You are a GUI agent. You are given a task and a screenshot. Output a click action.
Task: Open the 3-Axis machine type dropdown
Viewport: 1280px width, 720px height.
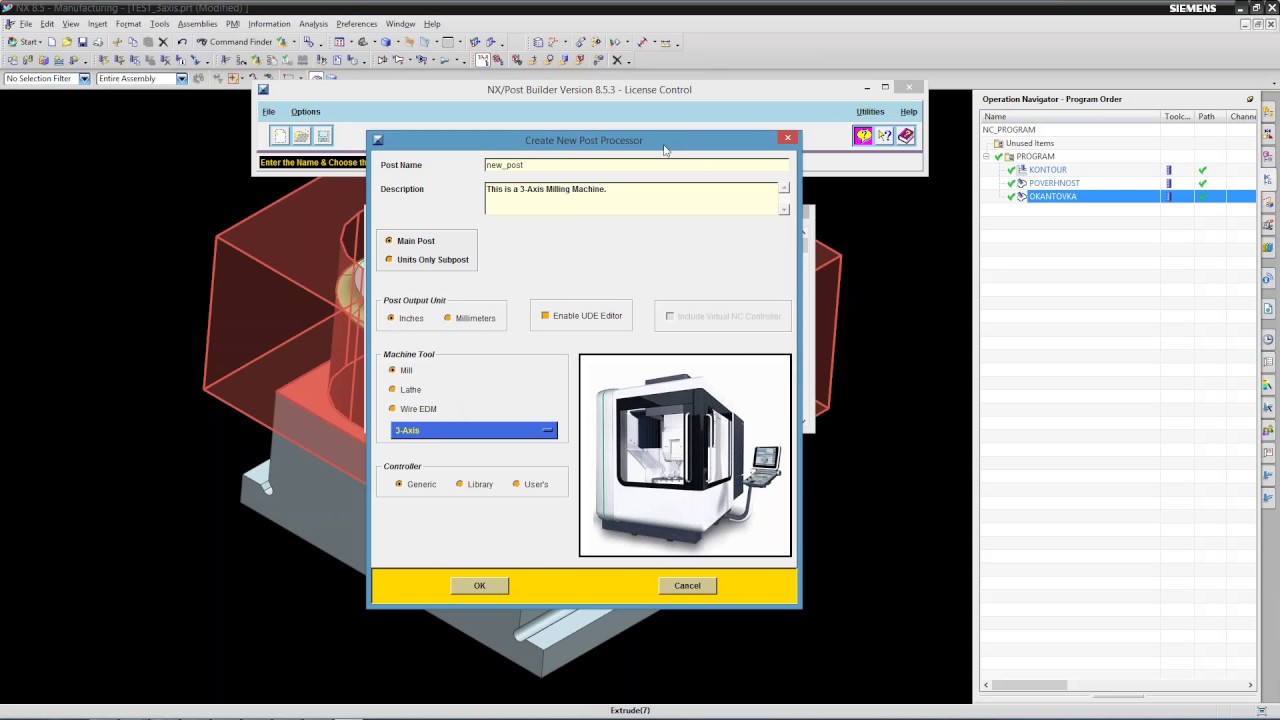(474, 430)
